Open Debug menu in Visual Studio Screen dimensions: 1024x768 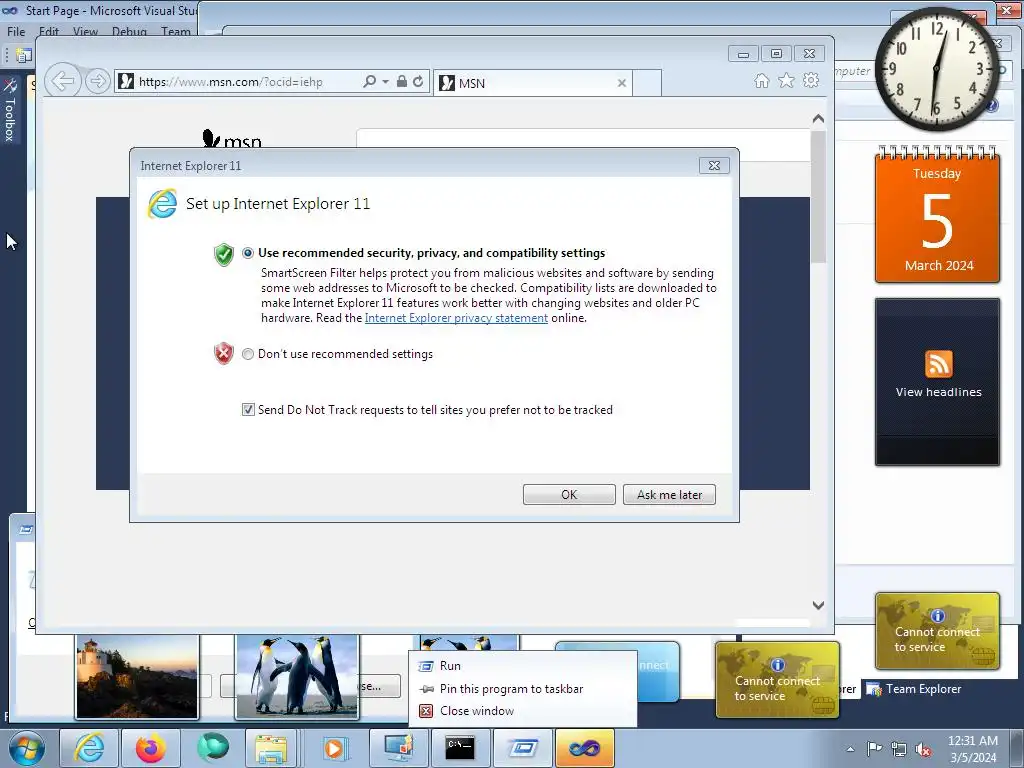129,31
